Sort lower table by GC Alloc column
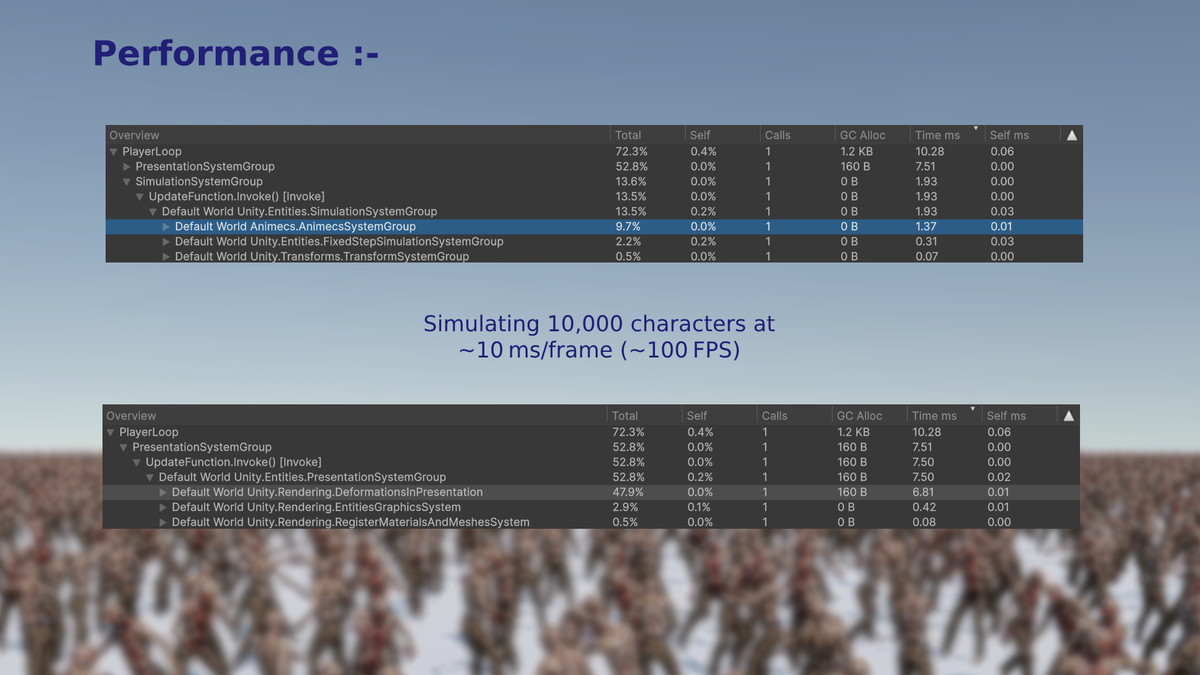Image resolution: width=1200 pixels, height=675 pixels. coord(859,416)
